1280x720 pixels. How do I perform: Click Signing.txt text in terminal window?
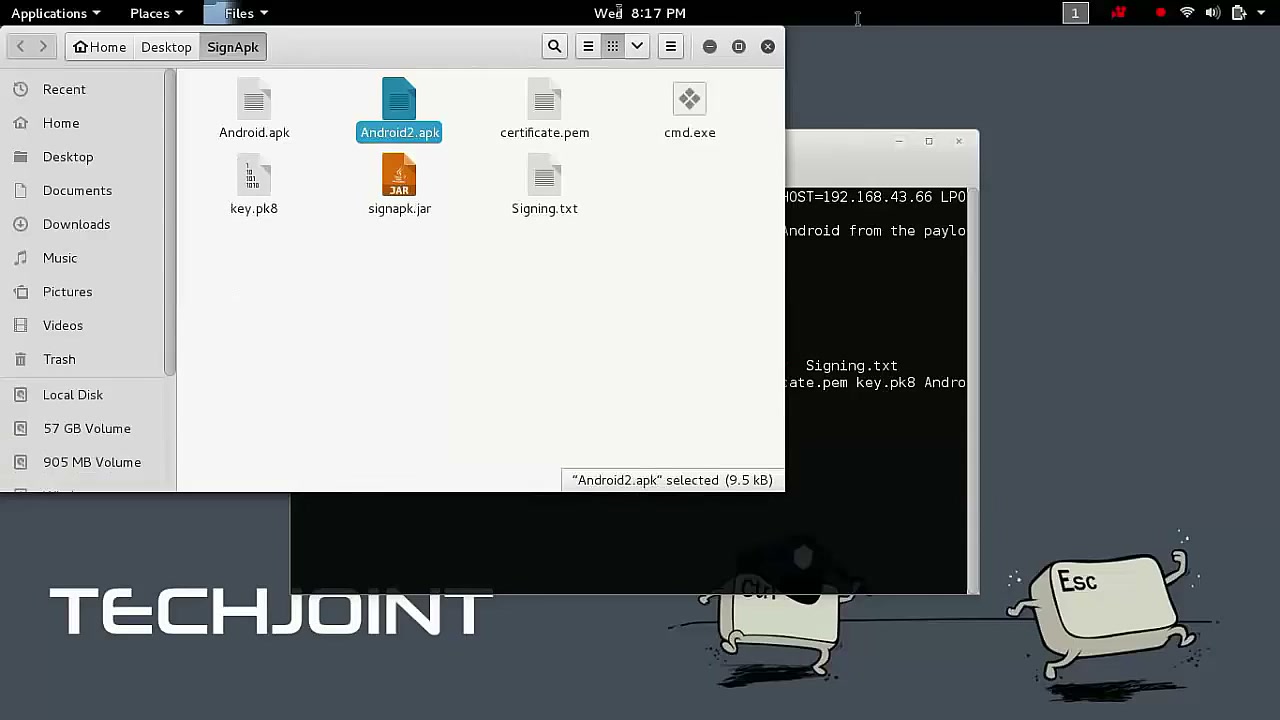click(x=851, y=366)
